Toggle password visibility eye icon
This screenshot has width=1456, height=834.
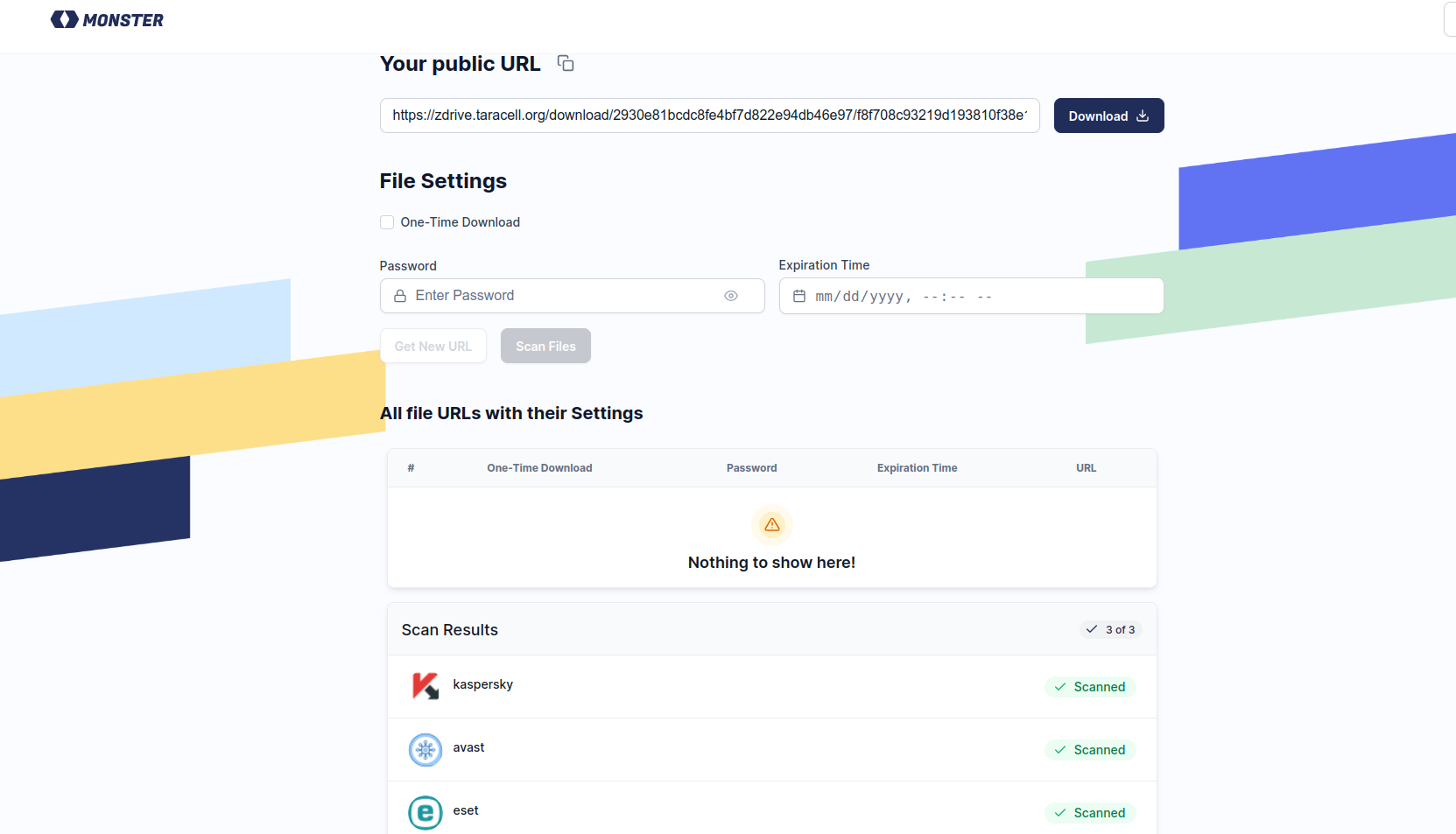click(x=731, y=296)
